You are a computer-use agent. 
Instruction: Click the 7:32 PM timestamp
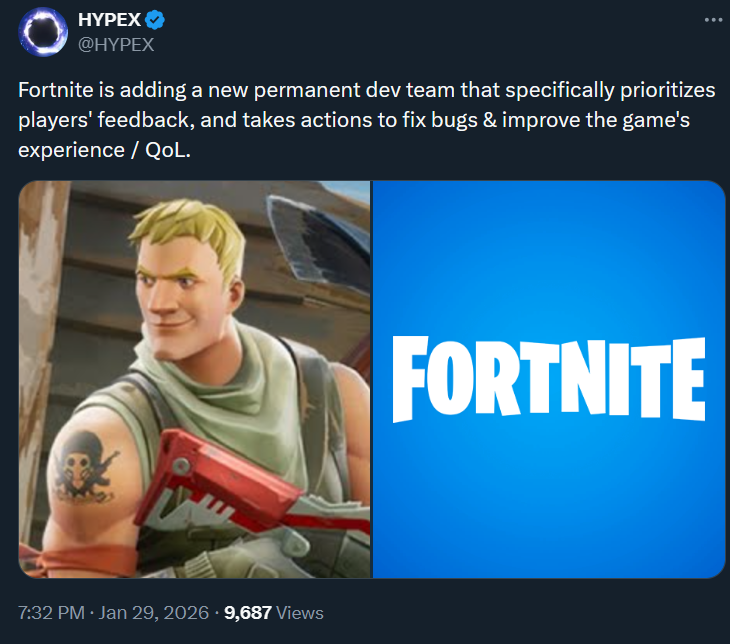coord(51,613)
